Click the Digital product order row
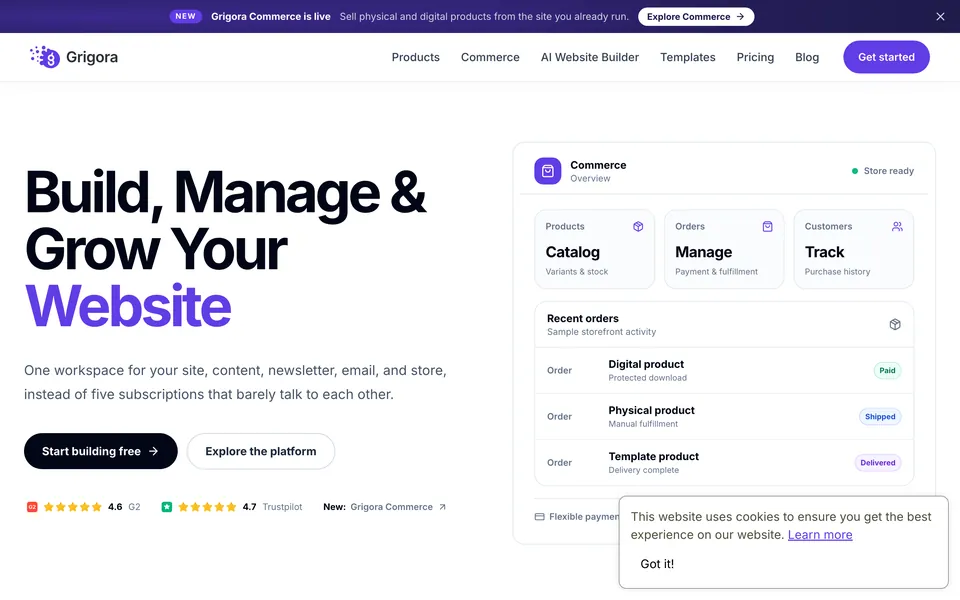 (724, 370)
